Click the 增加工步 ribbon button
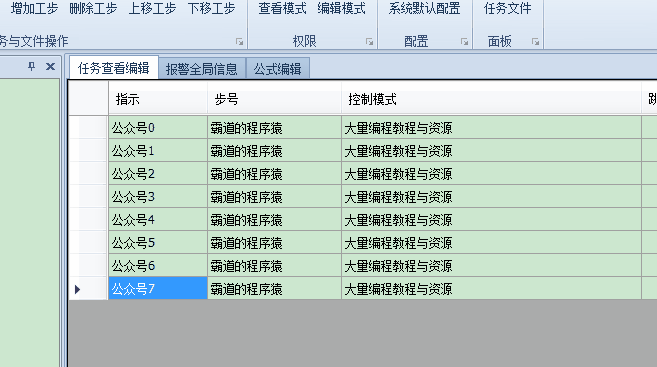657x367 pixels. pyautogui.click(x=34, y=8)
